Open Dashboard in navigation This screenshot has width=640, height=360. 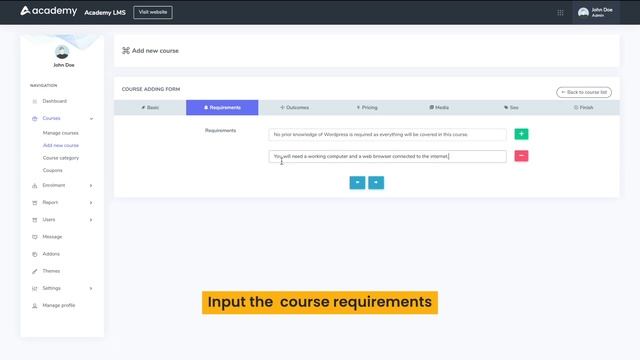pyautogui.click(x=55, y=101)
